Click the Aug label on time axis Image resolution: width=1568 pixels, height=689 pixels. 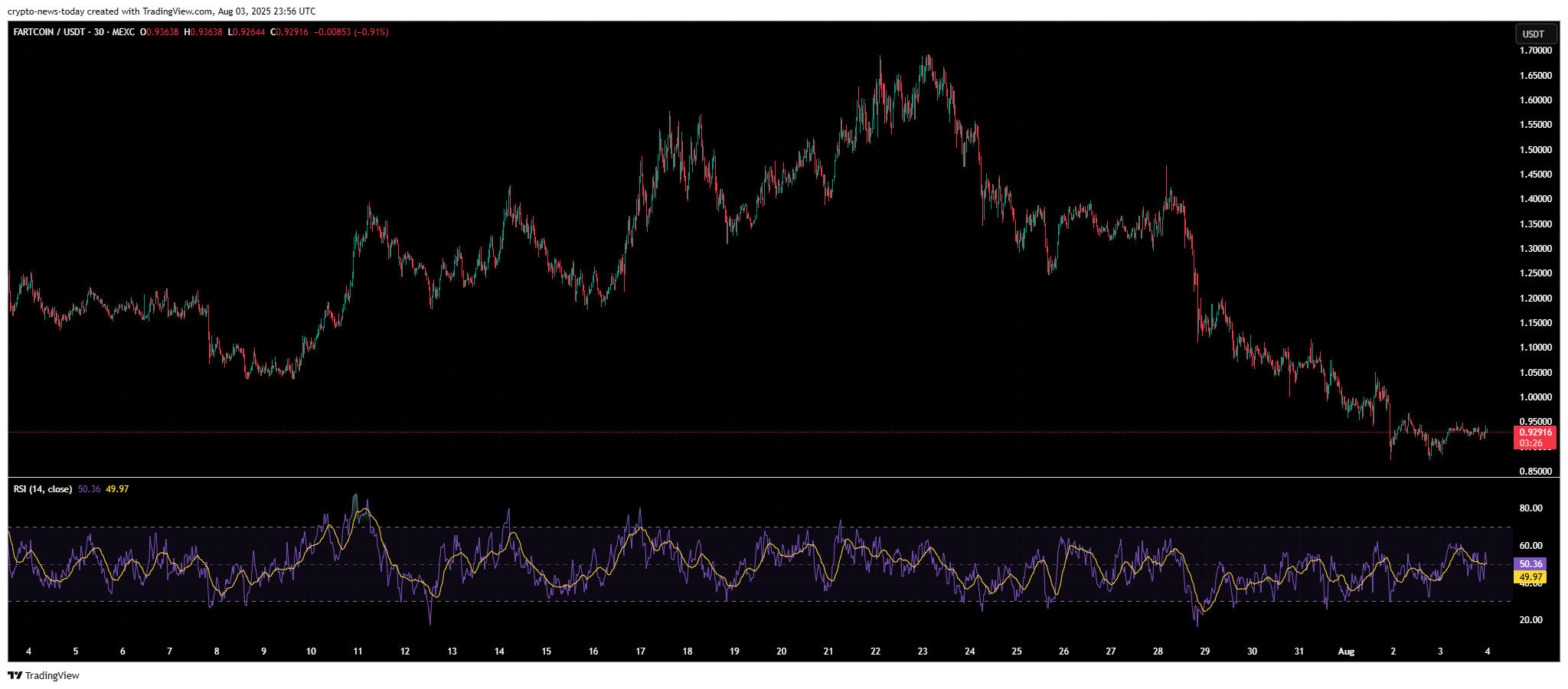[x=1346, y=651]
